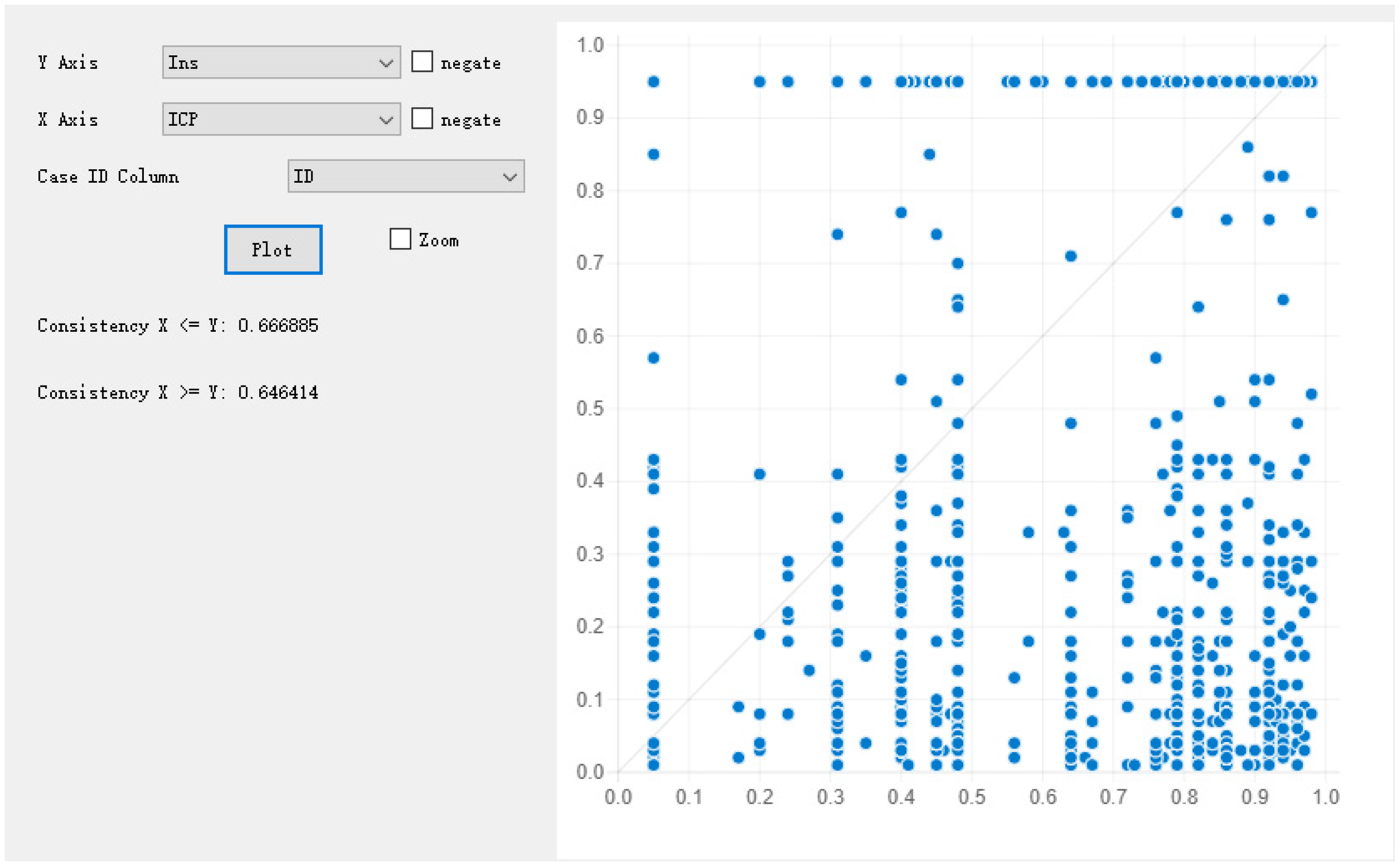Click the Consistency X <= Y value text

(278, 326)
